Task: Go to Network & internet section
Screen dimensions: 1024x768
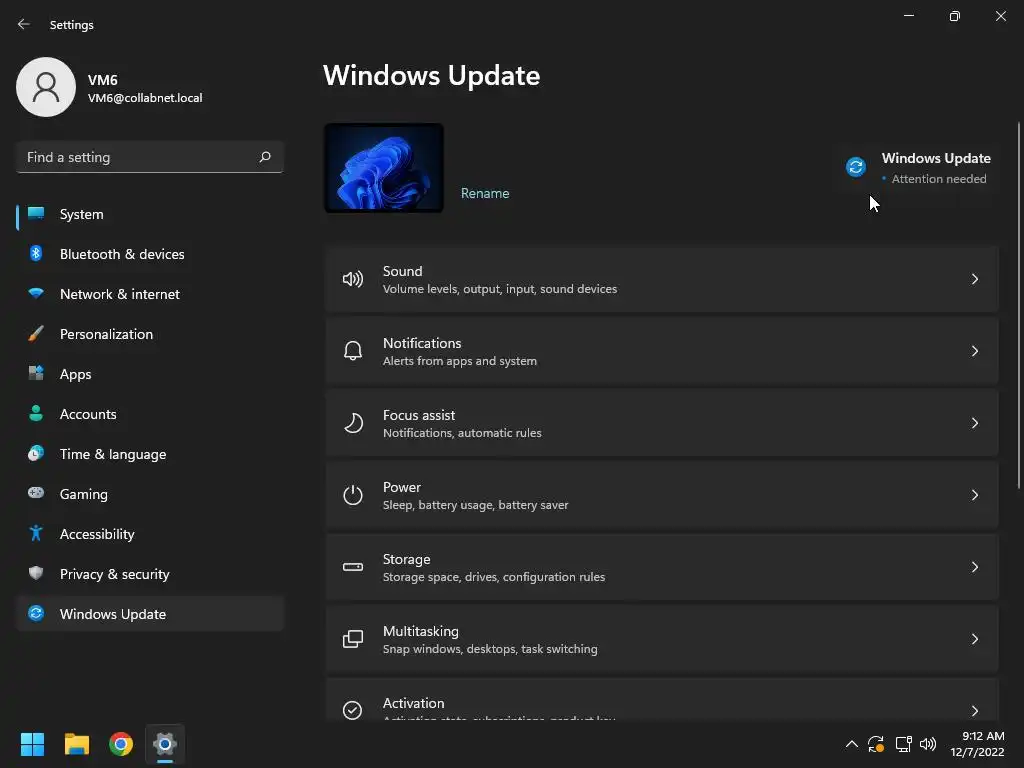Action: (150, 294)
